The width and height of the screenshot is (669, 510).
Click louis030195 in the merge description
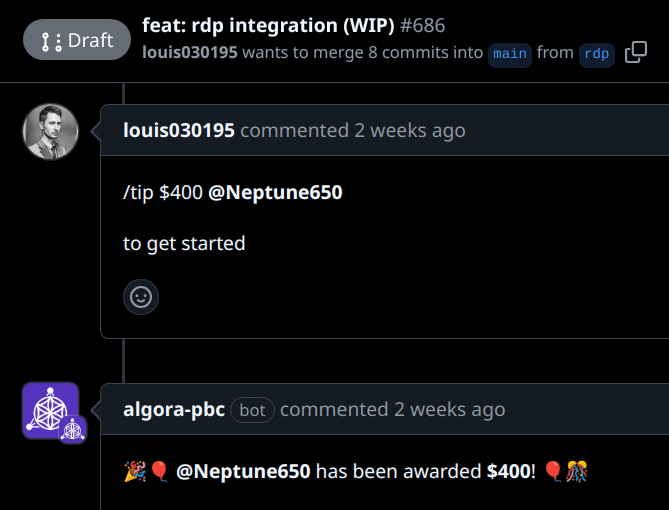189,52
